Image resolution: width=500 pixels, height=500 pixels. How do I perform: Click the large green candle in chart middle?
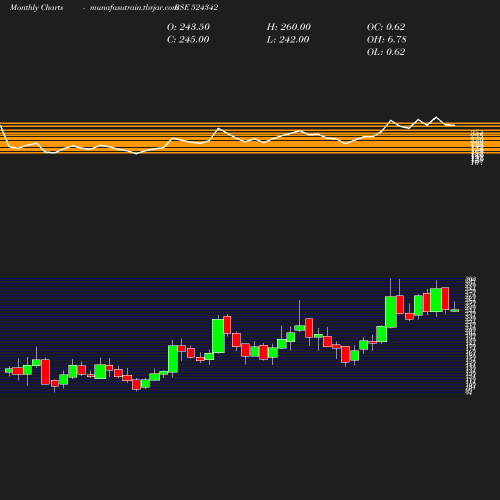218,336
